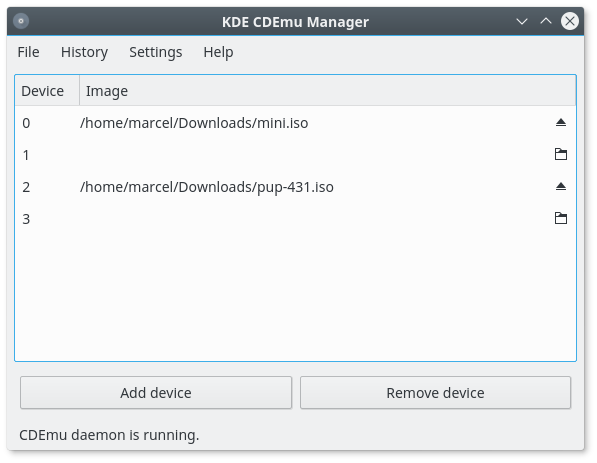The height and width of the screenshot is (463, 597).
Task: Maximize the window with the up chevron
Action: [x=546, y=21]
